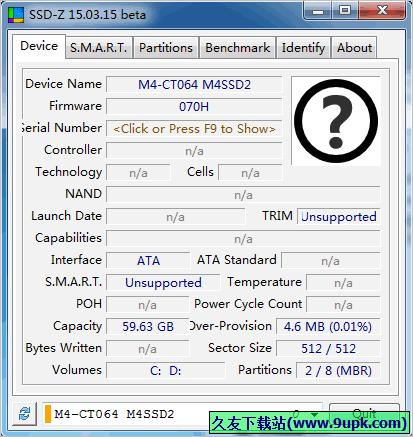
Task: Click the Over-Provision value 4.6 MB (0.01%)
Action: [x=328, y=327]
